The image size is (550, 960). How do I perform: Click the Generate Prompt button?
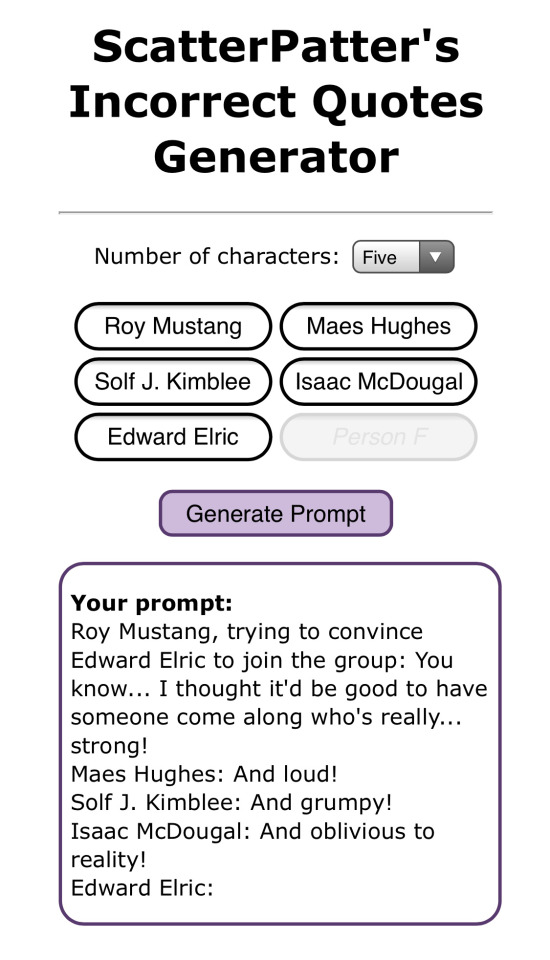276,513
